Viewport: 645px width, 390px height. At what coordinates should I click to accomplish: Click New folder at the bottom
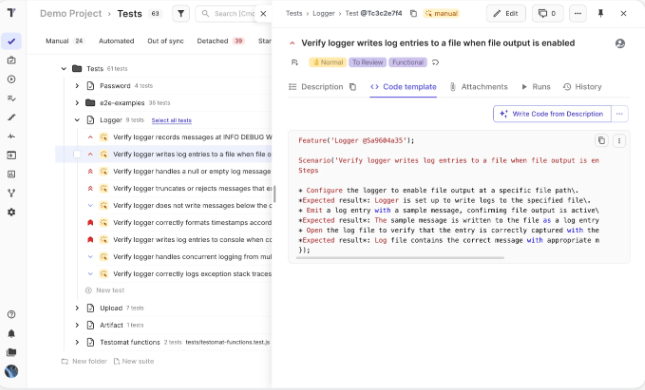click(x=84, y=361)
